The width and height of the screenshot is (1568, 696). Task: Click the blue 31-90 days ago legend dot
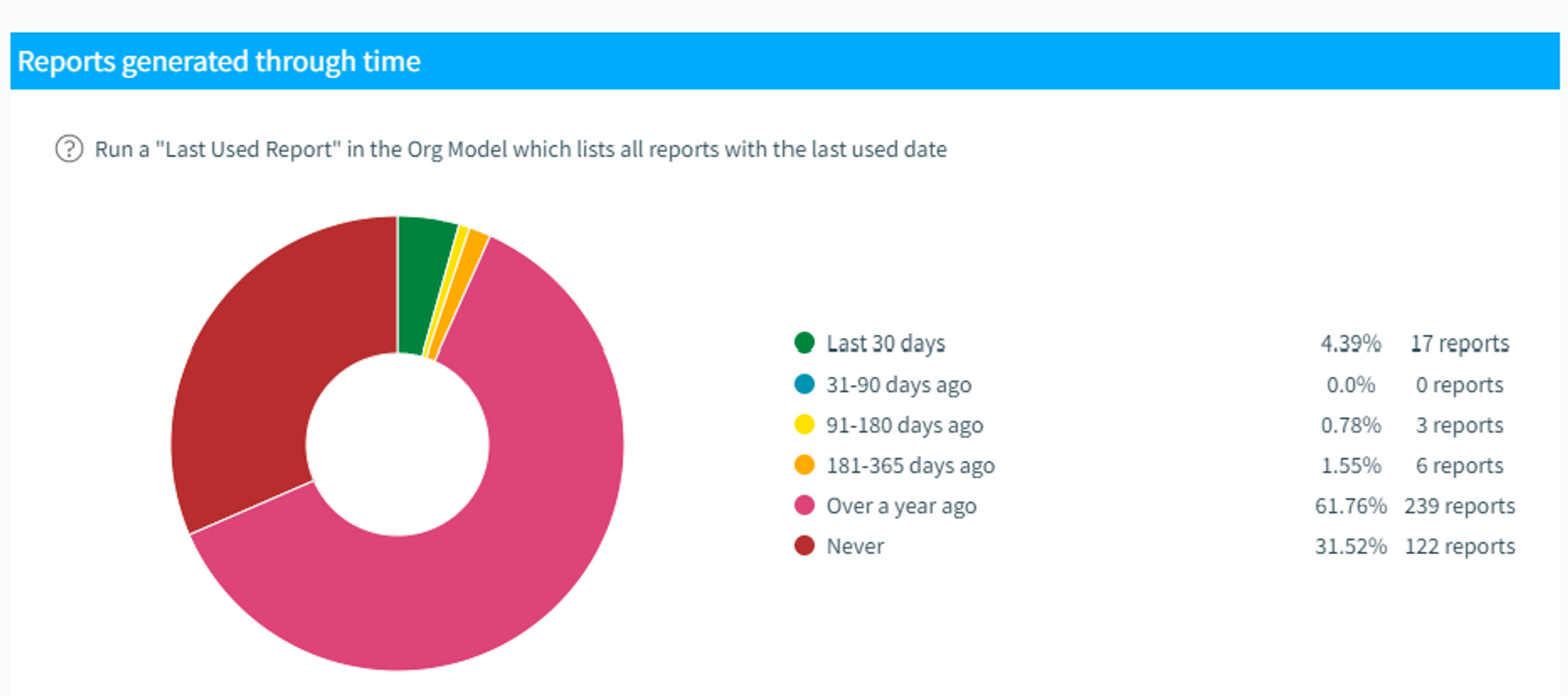(804, 384)
